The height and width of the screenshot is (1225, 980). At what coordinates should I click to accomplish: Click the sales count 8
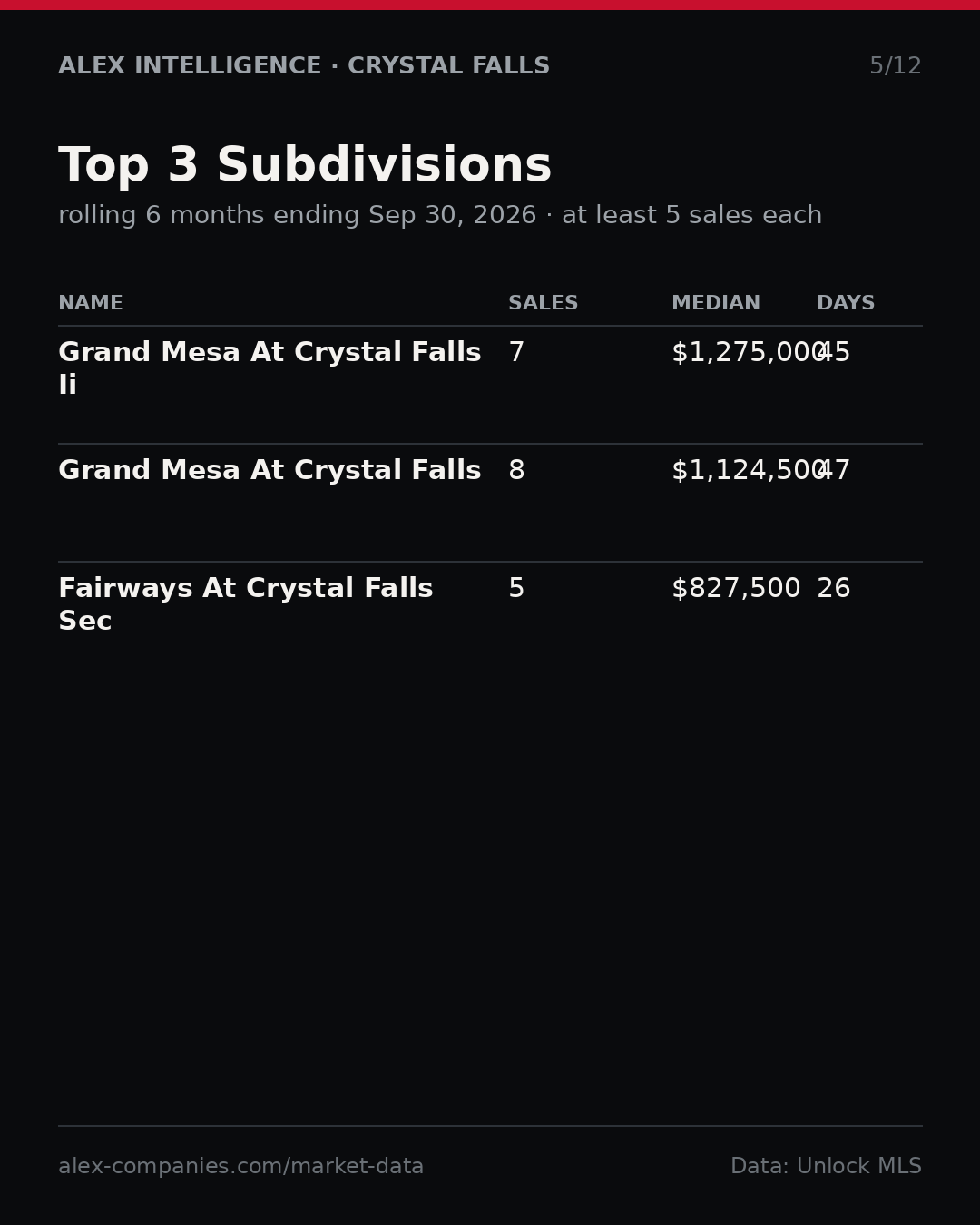(x=516, y=471)
